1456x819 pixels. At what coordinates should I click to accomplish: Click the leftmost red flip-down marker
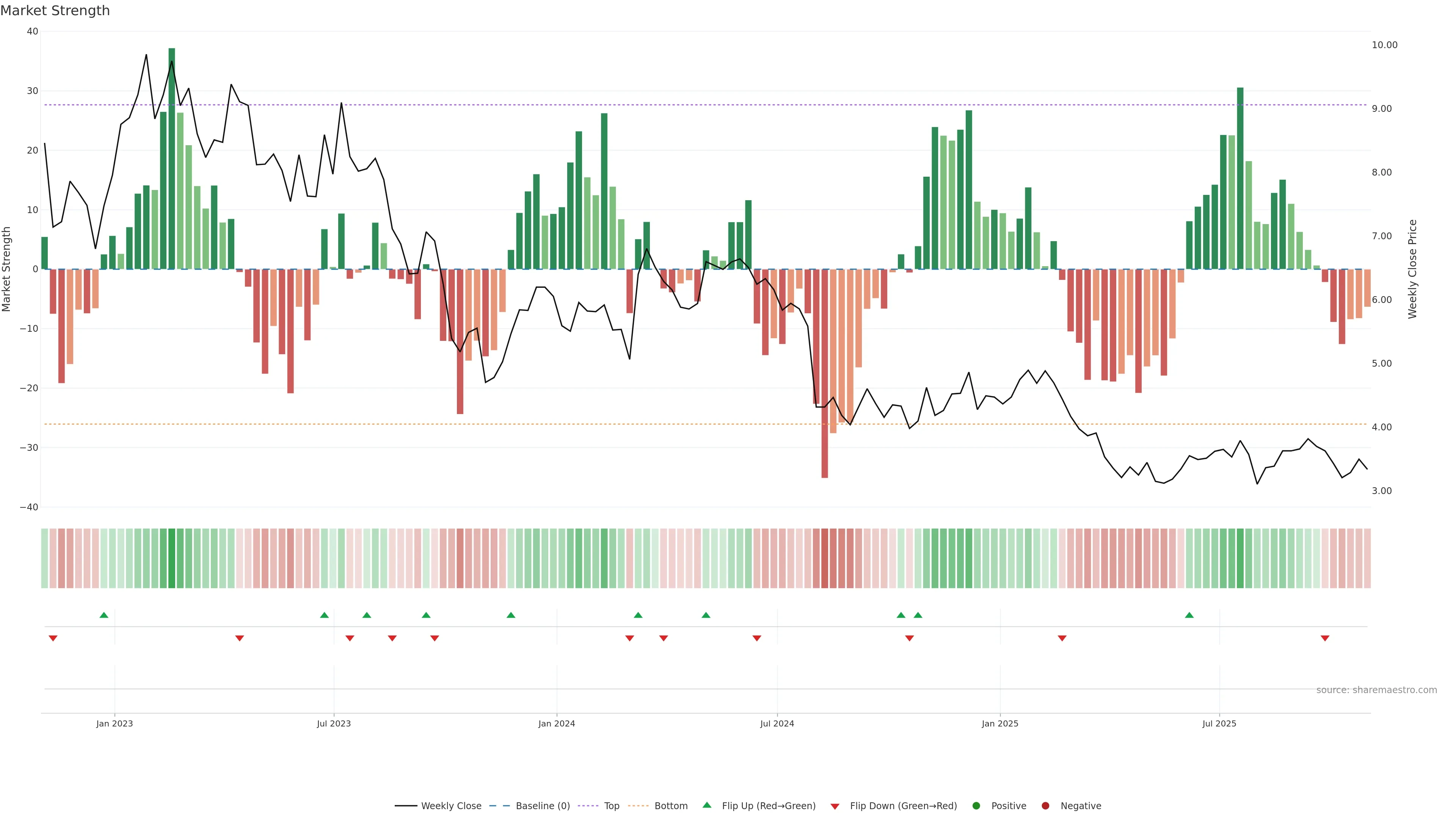click(53, 638)
